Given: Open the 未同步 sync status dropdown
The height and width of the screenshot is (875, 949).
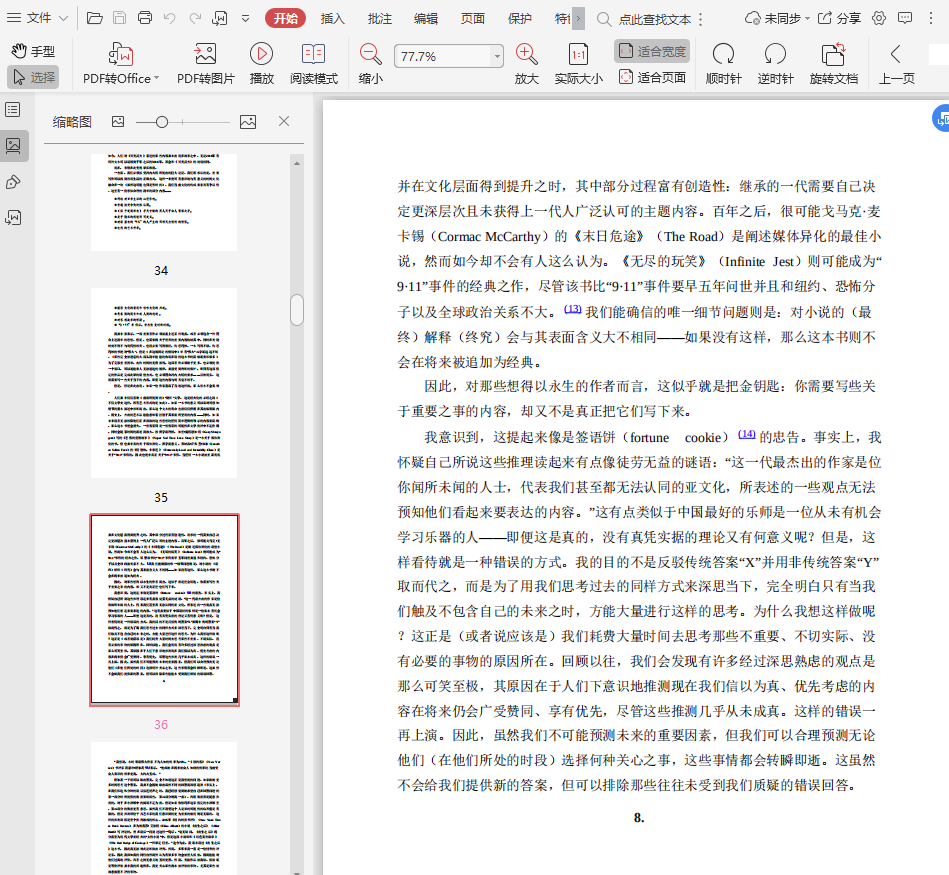Looking at the screenshot, I should pyautogui.click(x=777, y=18).
